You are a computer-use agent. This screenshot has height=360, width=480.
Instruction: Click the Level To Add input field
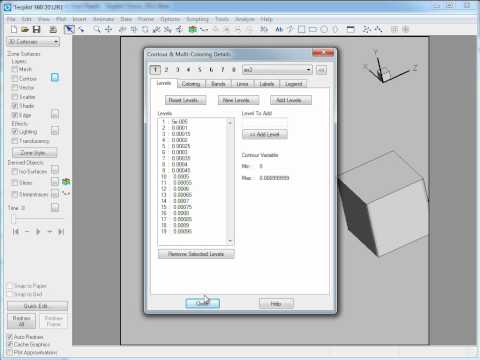tap(265, 123)
